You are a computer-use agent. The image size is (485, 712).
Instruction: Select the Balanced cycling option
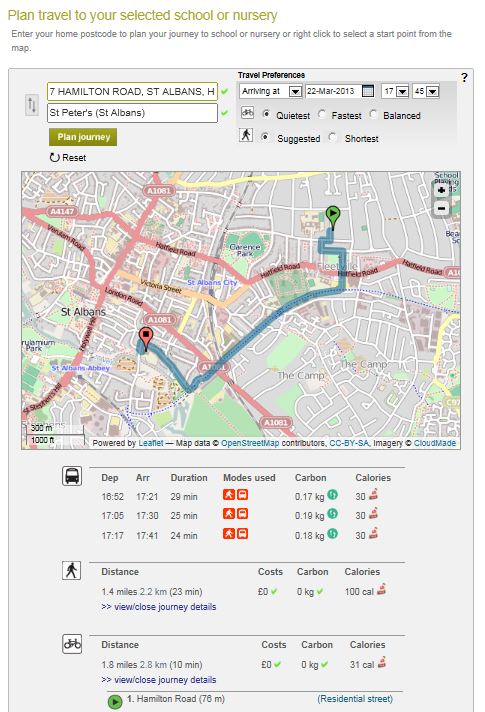coord(373,114)
